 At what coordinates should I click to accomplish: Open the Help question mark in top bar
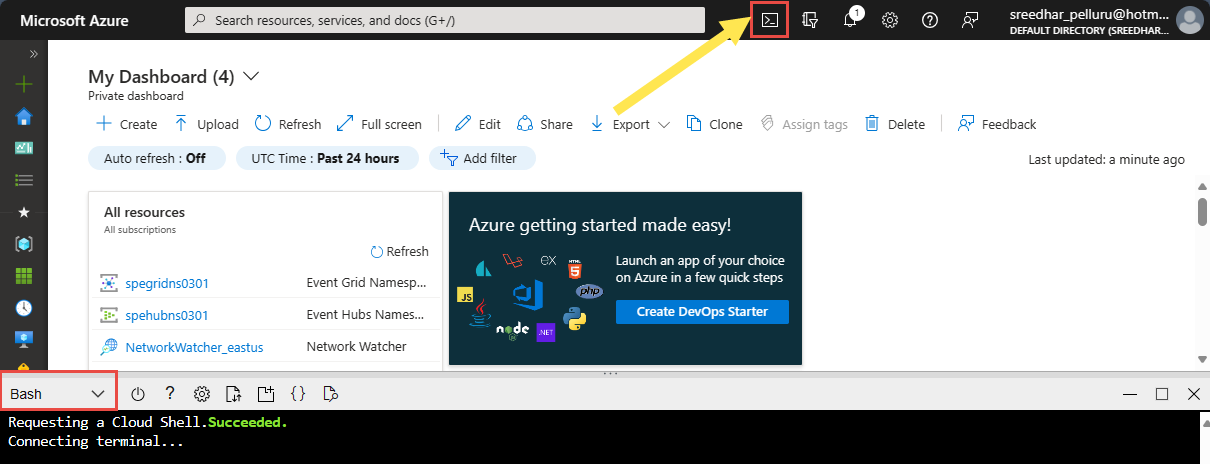pos(930,20)
